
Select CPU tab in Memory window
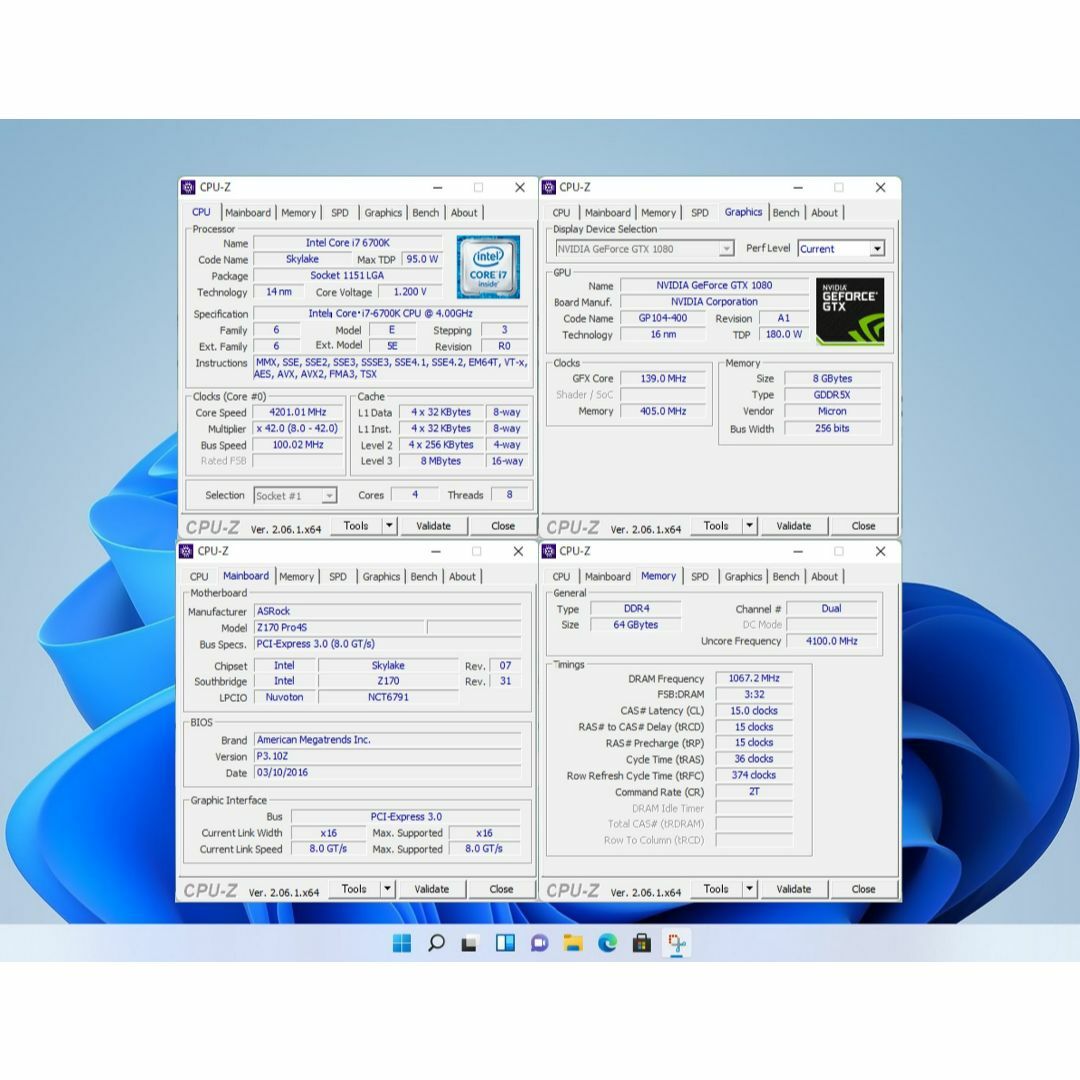point(561,577)
